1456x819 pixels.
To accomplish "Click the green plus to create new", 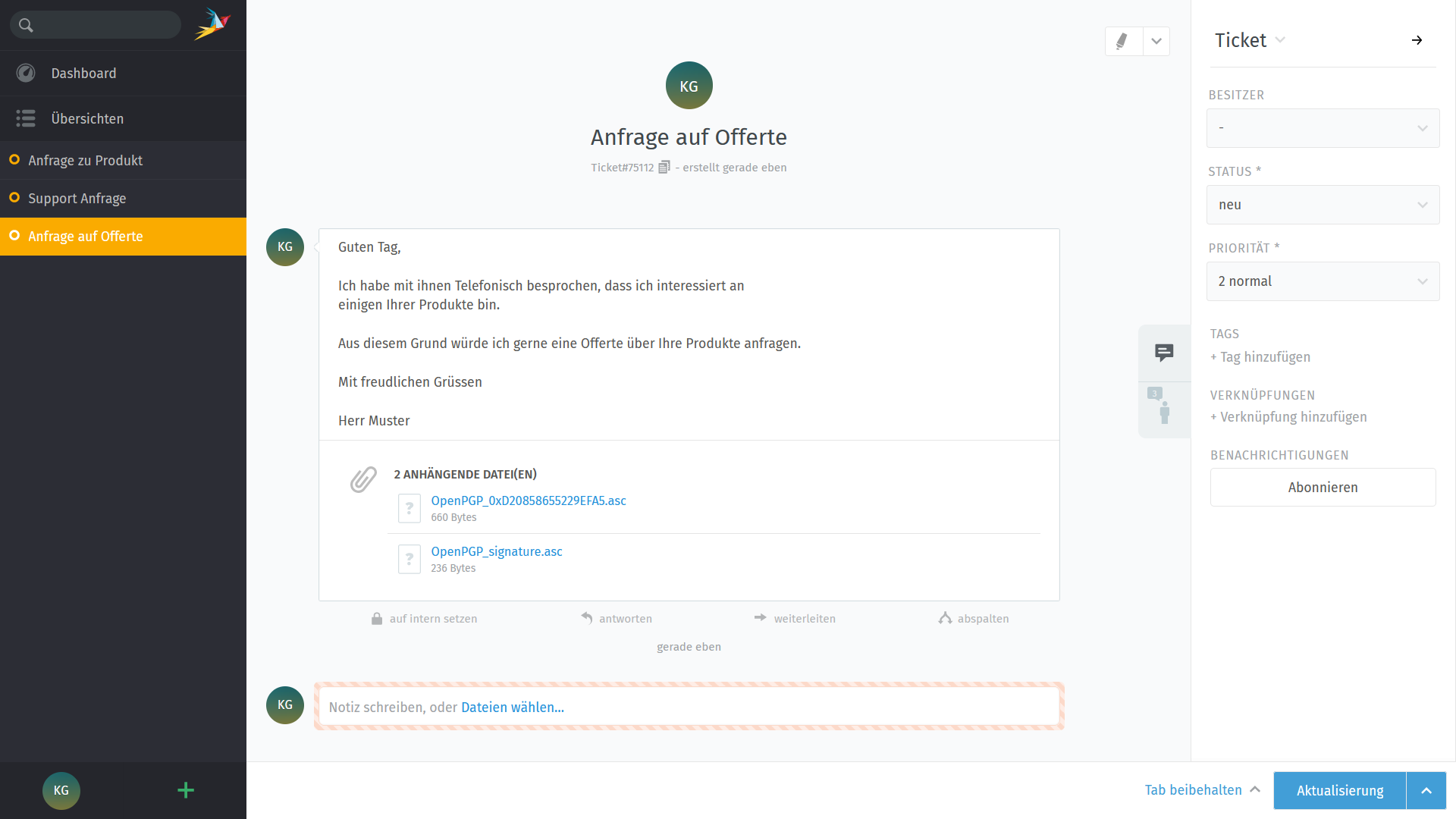I will 185,790.
